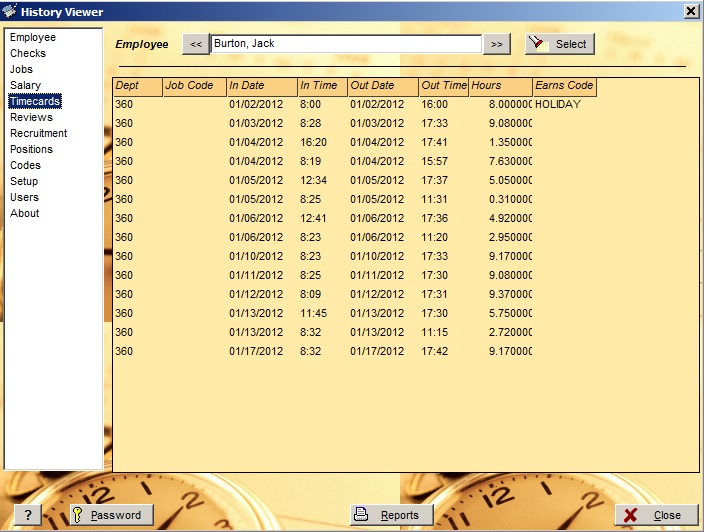Click Out Time 16:00 cell
Image resolution: width=704 pixels, height=532 pixels.
coord(434,104)
